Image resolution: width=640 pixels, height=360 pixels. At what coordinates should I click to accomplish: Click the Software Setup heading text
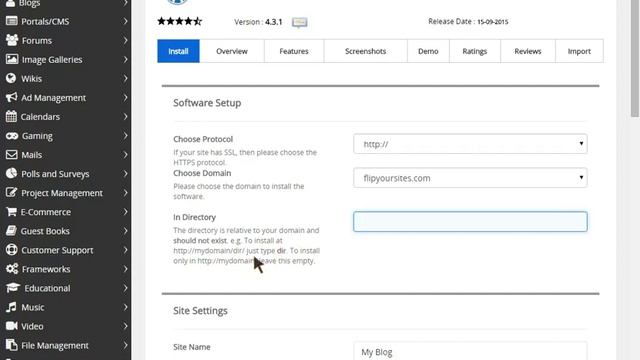click(x=207, y=103)
